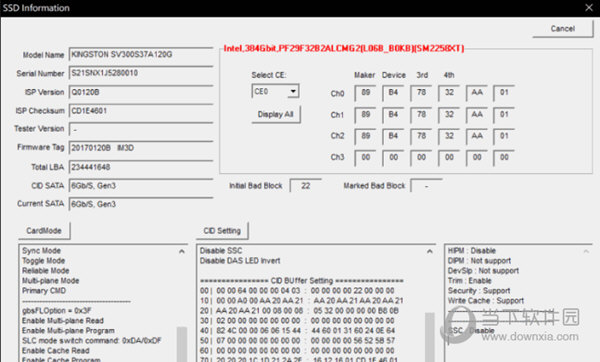Click the ISP Checksum field
This screenshot has height=362, width=600.
pos(141,111)
